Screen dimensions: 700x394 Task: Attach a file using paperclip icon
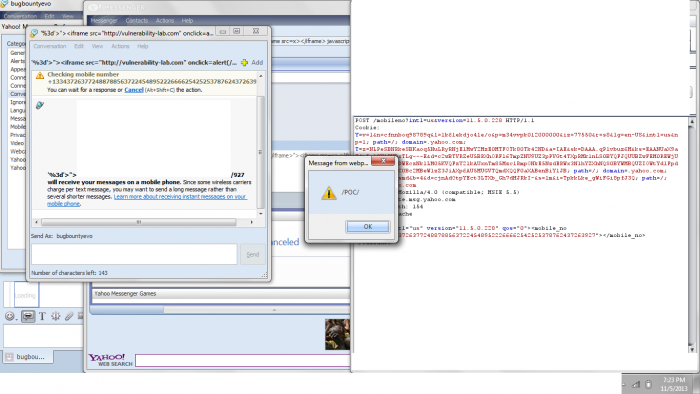click(x=69, y=316)
